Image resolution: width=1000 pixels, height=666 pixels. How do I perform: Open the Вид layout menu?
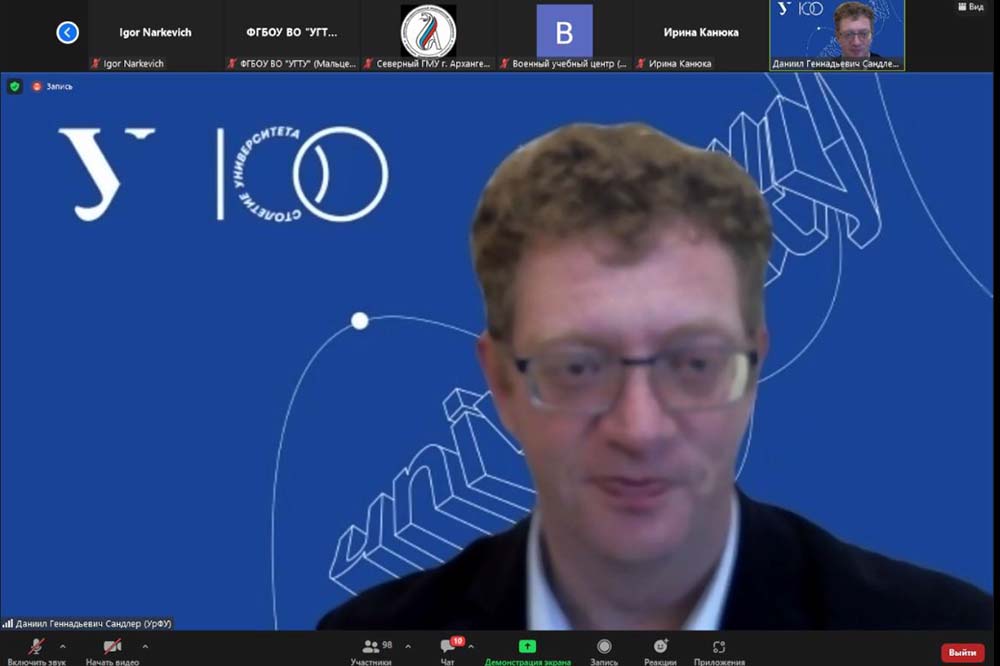[971, 7]
